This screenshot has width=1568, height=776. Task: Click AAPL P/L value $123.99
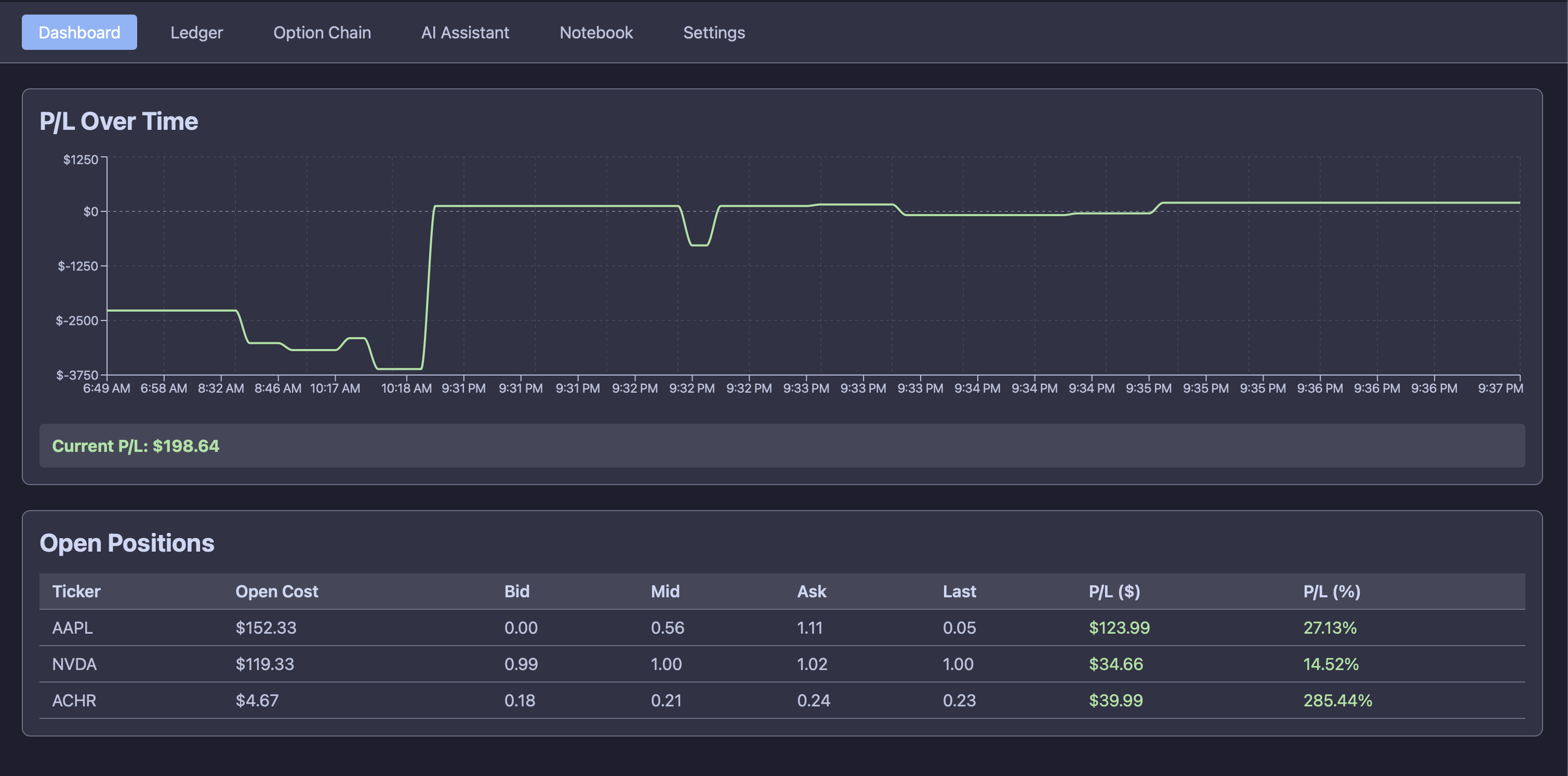pyautogui.click(x=1119, y=627)
